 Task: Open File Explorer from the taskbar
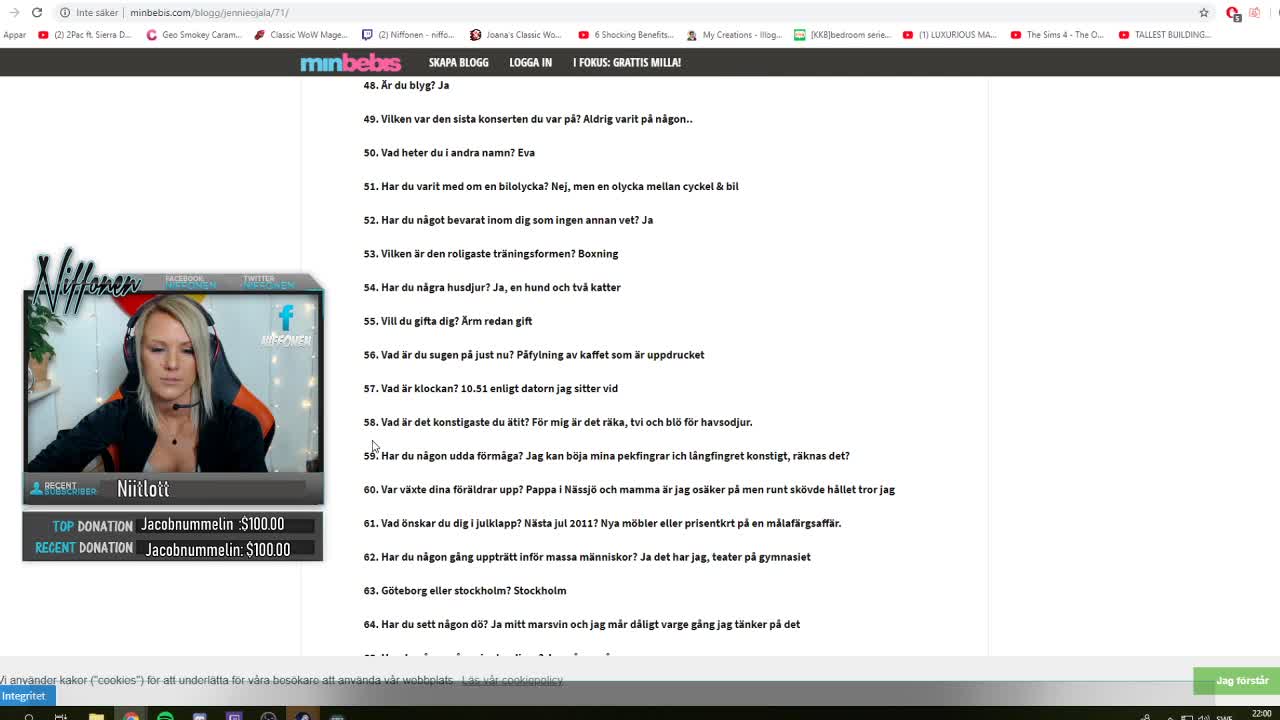[96, 716]
